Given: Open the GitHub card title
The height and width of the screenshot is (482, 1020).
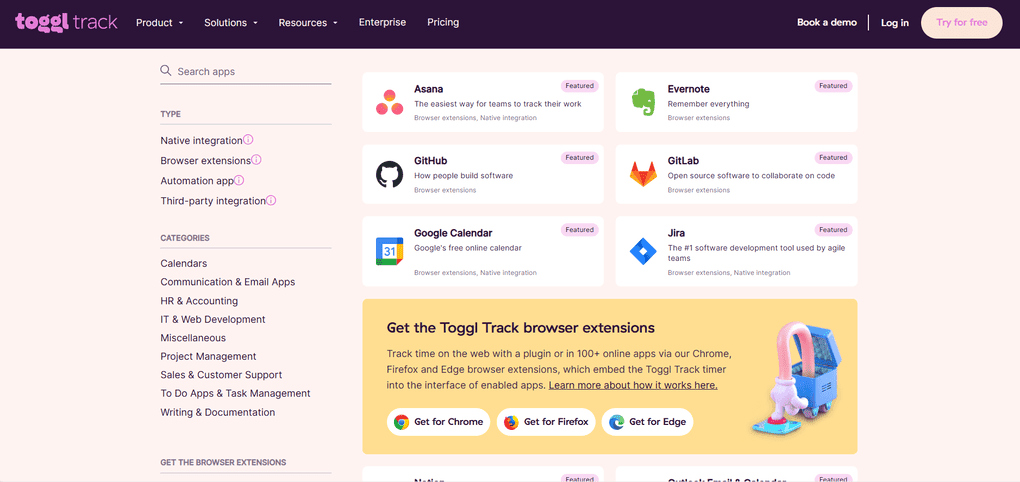Looking at the screenshot, I should 430,161.
